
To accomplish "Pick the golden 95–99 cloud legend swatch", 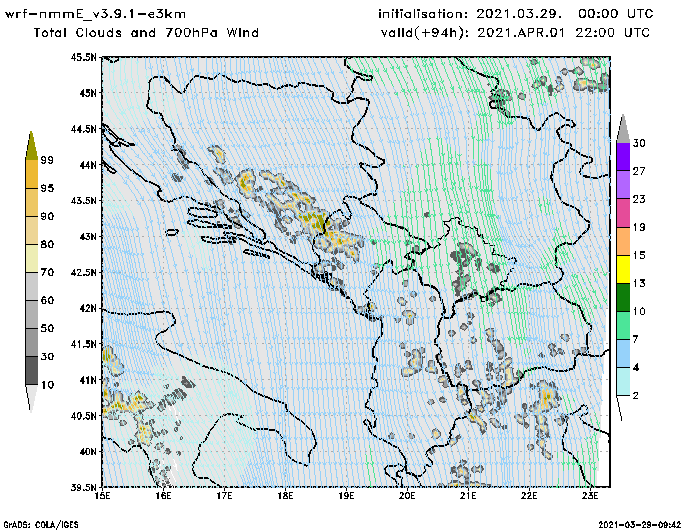I will [32, 174].
